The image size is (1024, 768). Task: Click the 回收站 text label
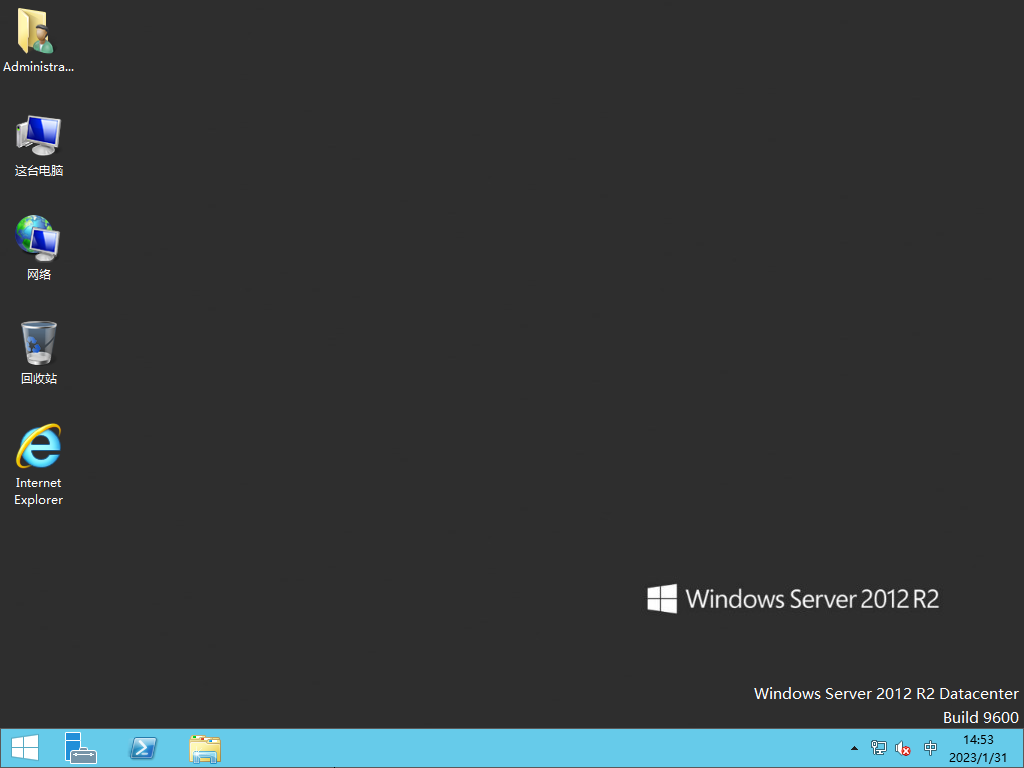pos(38,379)
